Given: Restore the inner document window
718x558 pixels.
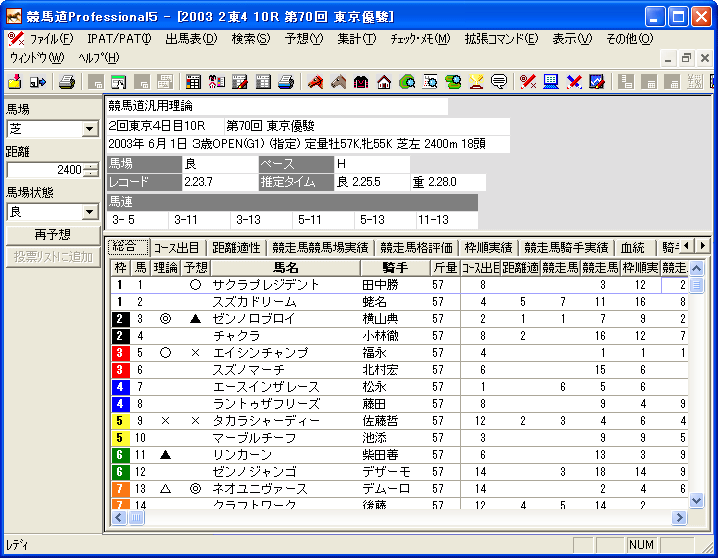Looking at the screenshot, I should pos(686,58).
